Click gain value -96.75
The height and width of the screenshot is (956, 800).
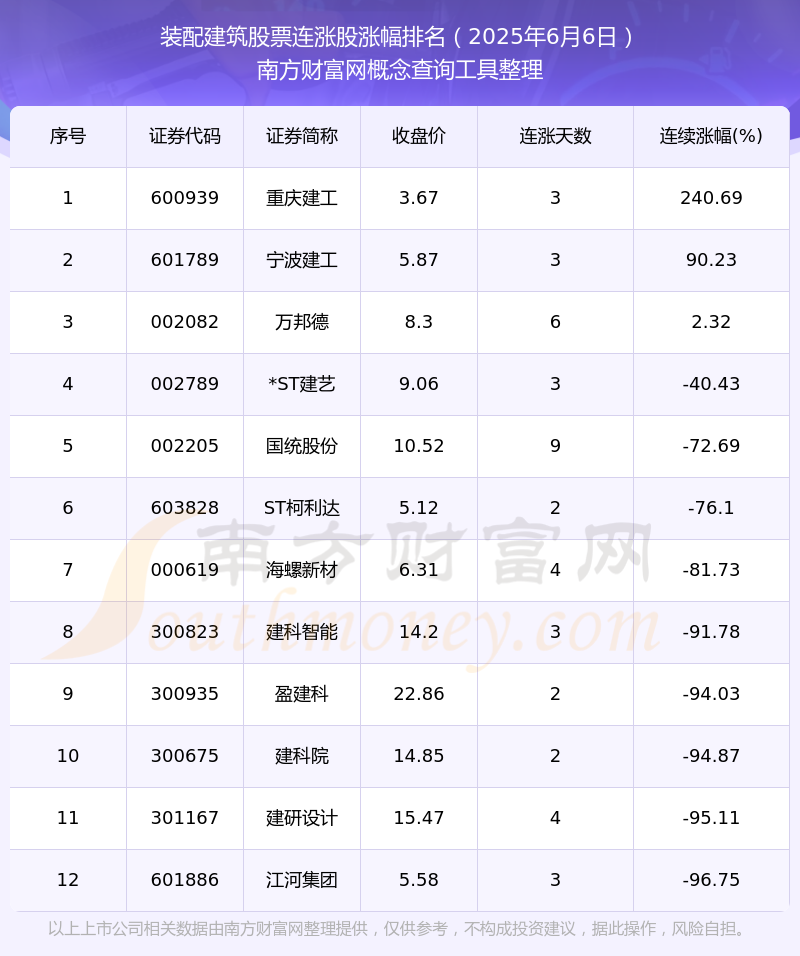(x=712, y=880)
